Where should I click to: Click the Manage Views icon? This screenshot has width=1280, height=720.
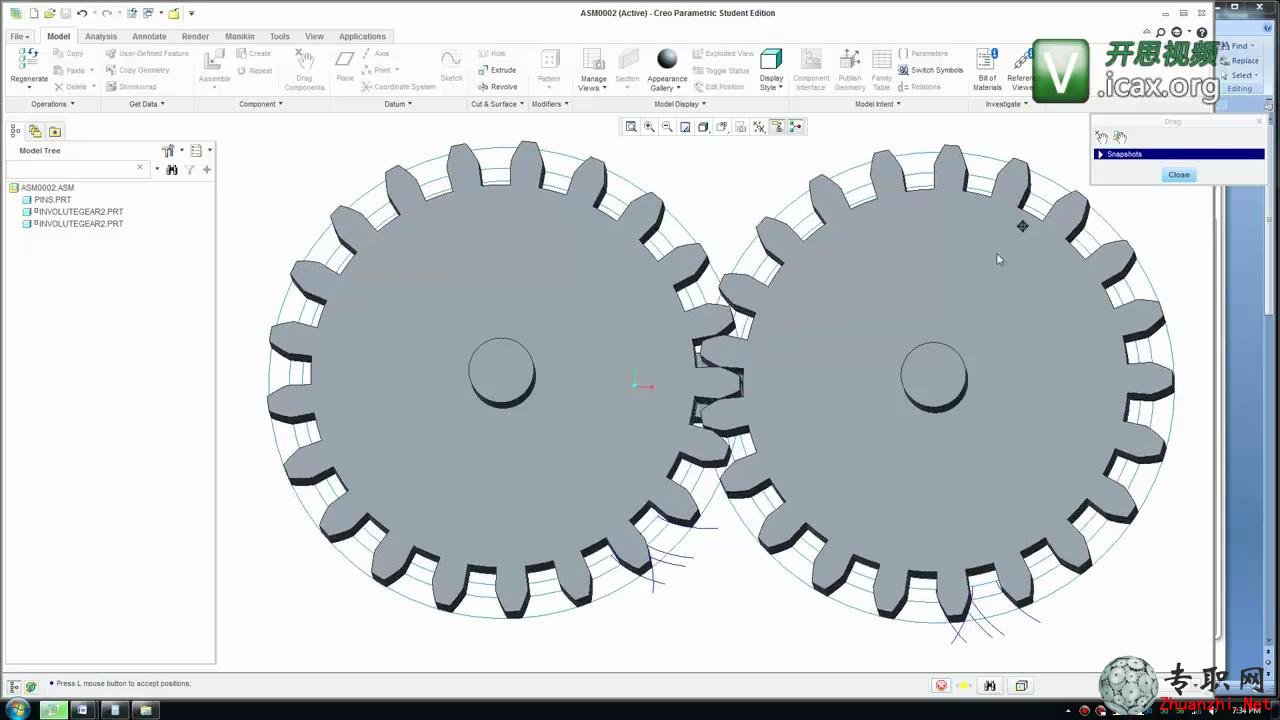click(x=593, y=60)
